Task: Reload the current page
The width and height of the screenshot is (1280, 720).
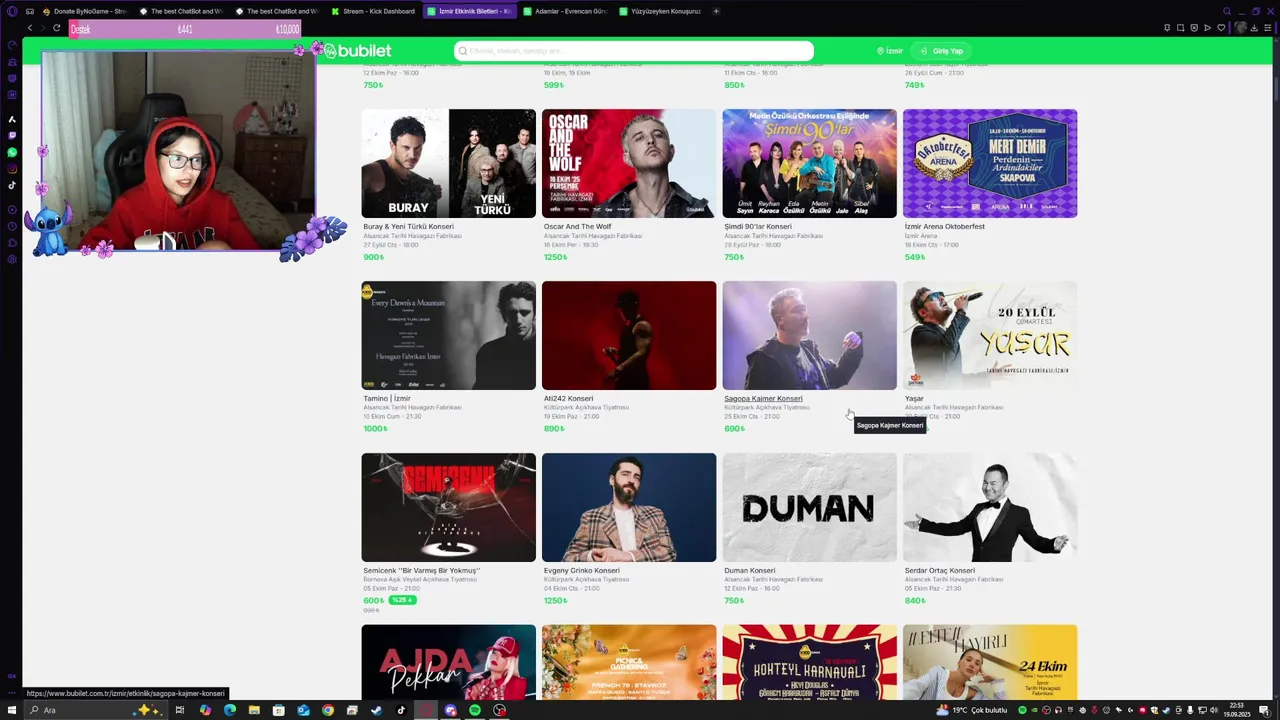Action: [56, 28]
